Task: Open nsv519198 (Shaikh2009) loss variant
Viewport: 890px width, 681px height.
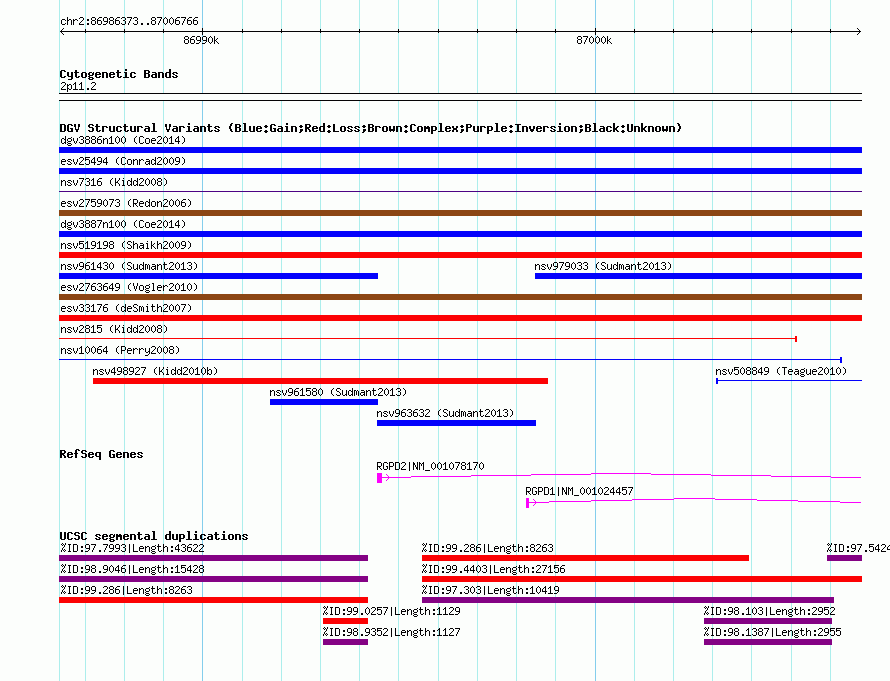Action: 460,255
